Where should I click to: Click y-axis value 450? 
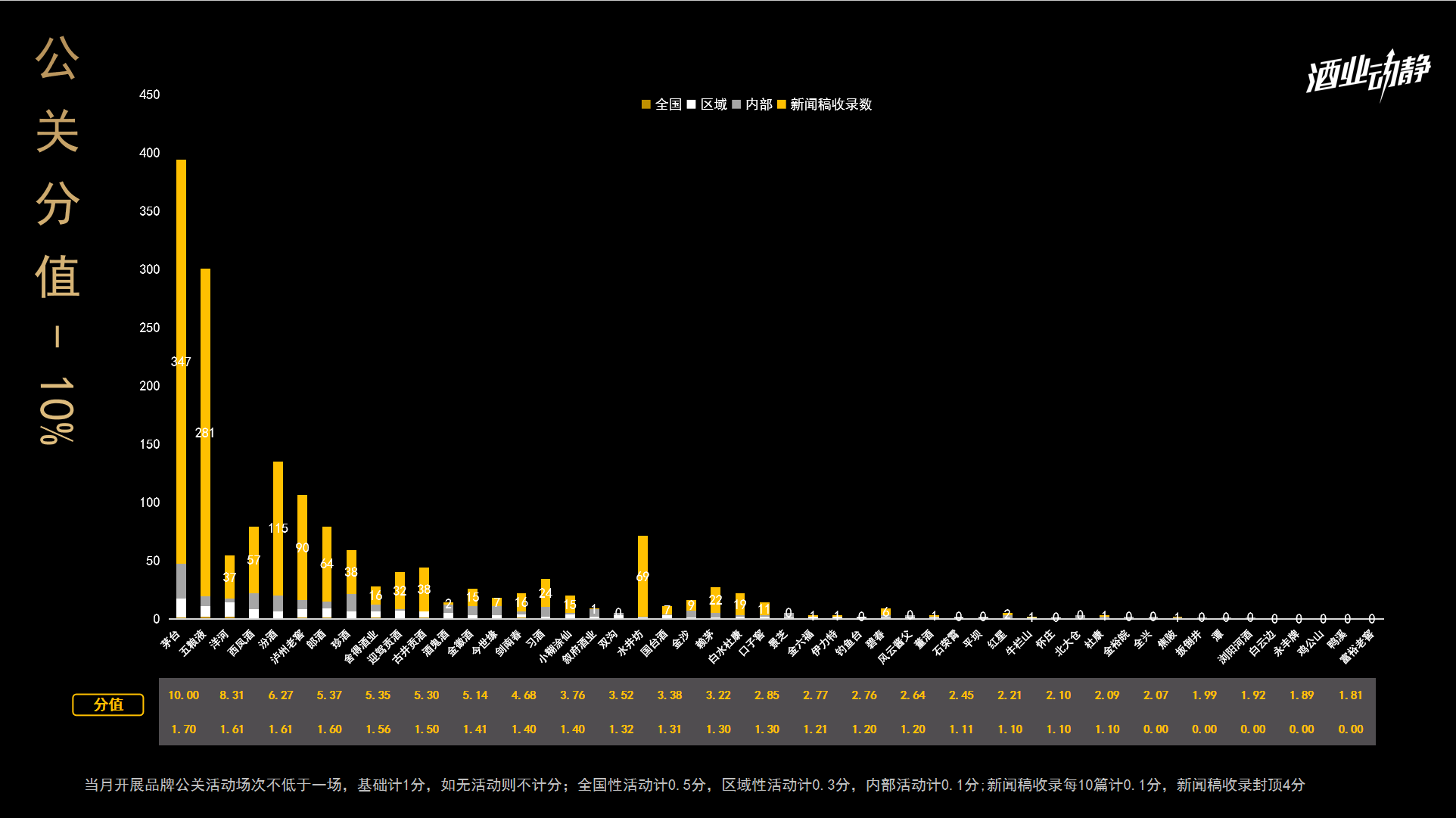(150, 95)
